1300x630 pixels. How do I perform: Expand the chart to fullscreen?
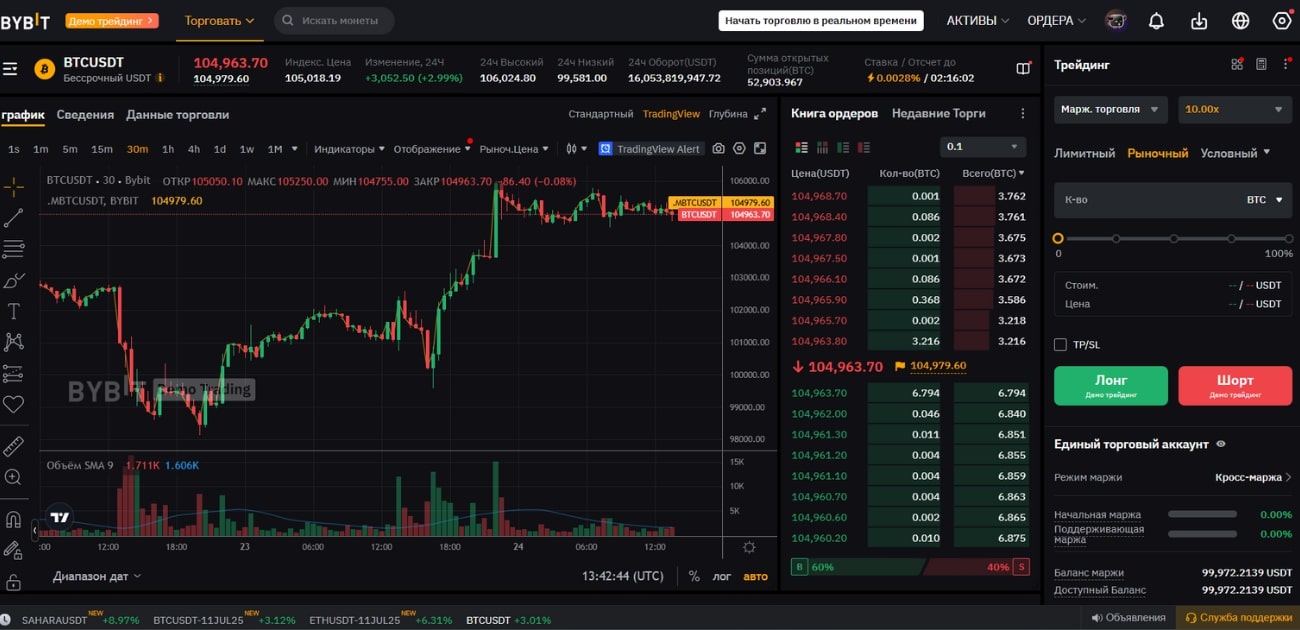[x=760, y=114]
